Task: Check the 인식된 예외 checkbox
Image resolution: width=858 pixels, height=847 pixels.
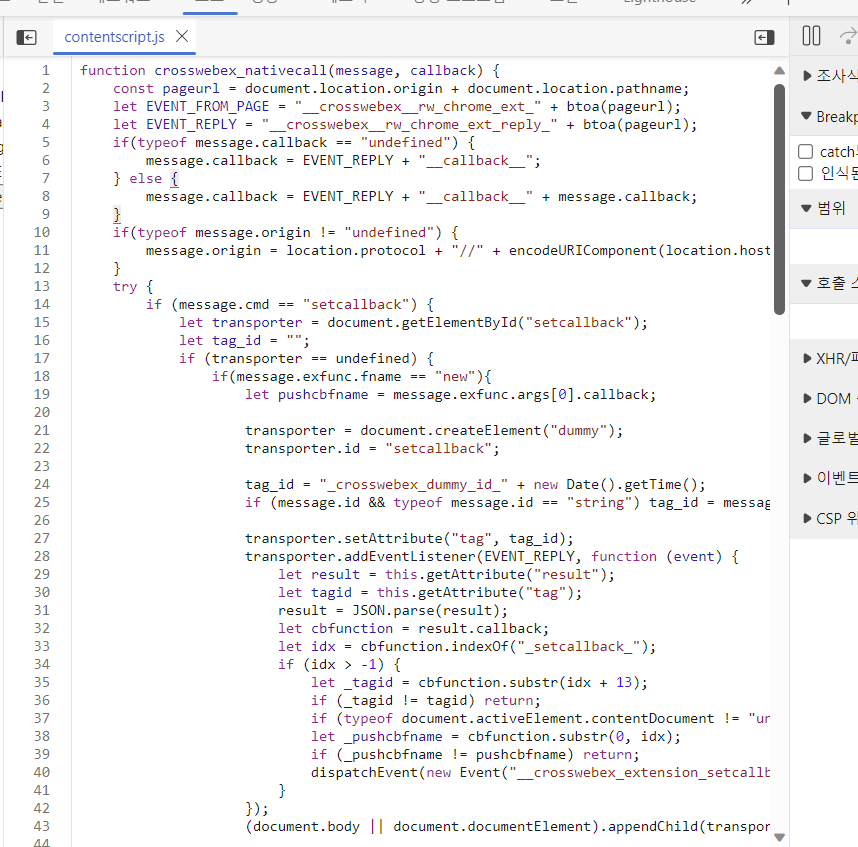Action: point(805,173)
